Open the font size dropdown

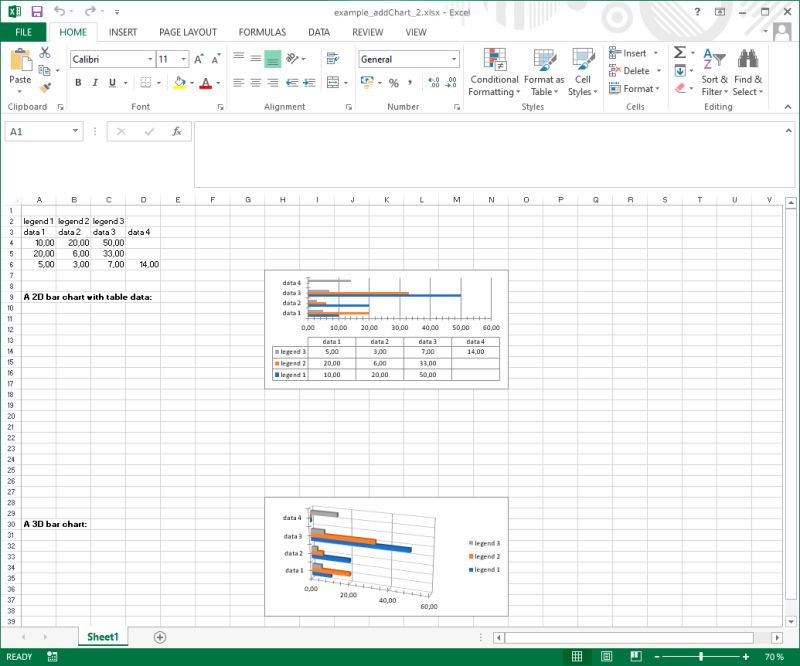(183, 59)
